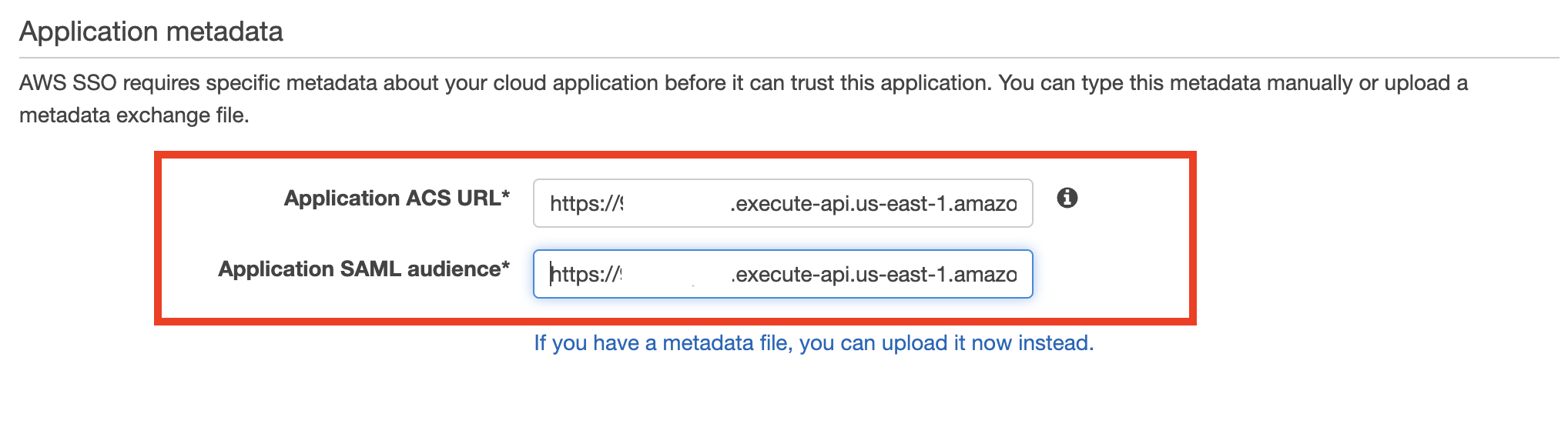Click the words 'metadata exchange file.' in description
The height and width of the screenshot is (434, 1568).
pos(134,115)
